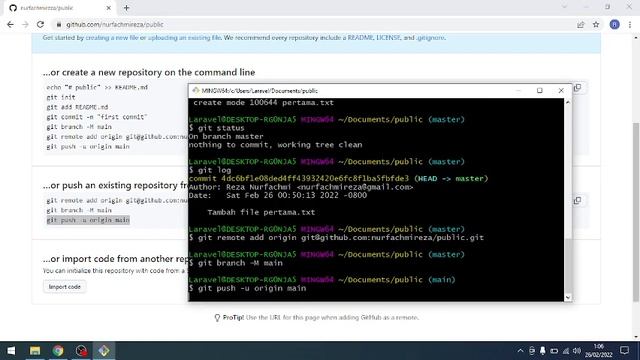Image resolution: width=640 pixels, height=360 pixels.
Task: Open the Chrome profile avatar
Action: point(614,24)
